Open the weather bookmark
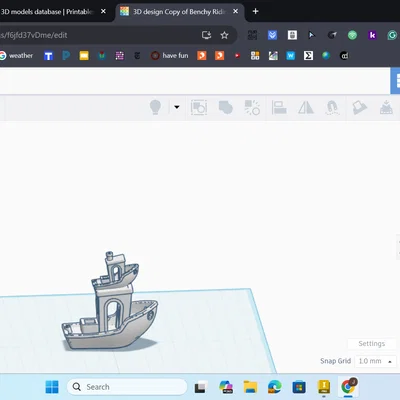 [x=17, y=56]
